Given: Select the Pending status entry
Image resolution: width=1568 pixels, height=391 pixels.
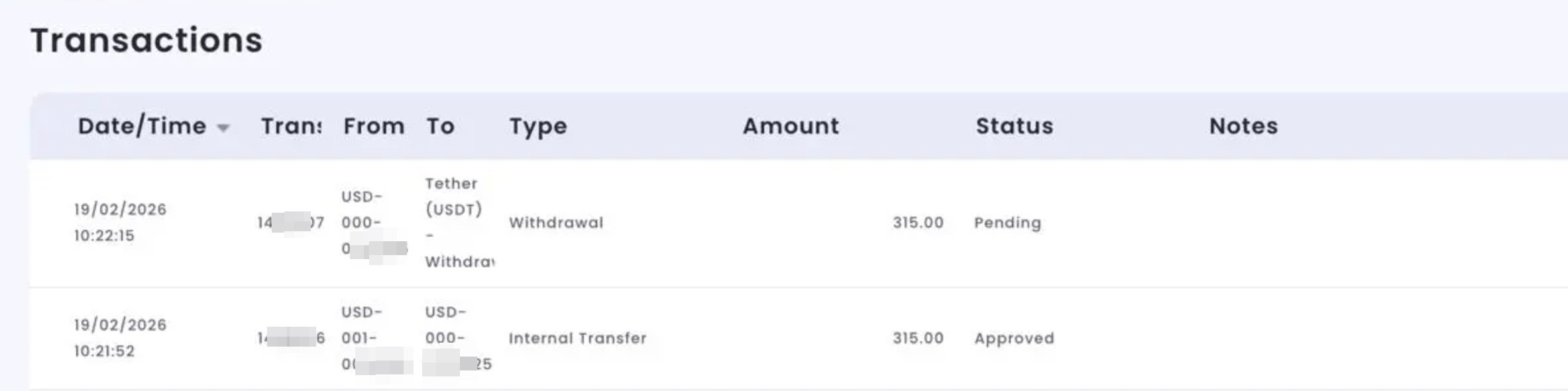Looking at the screenshot, I should click(1007, 223).
